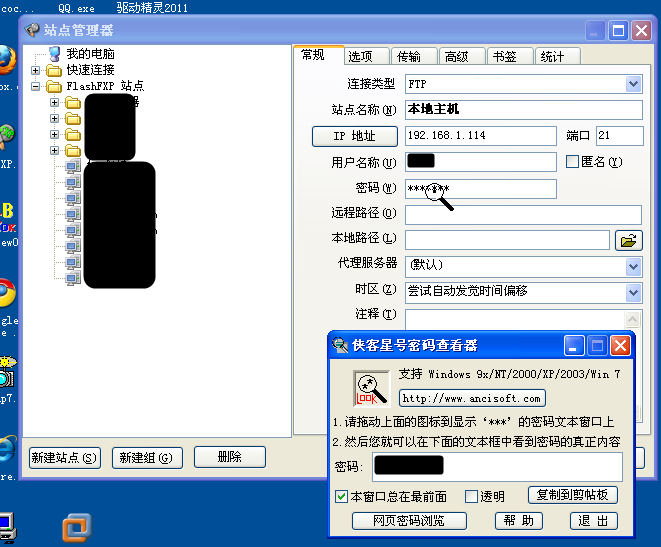This screenshot has width=661, height=547.
Task: Switch to the 传输 tab
Action: 414,56
